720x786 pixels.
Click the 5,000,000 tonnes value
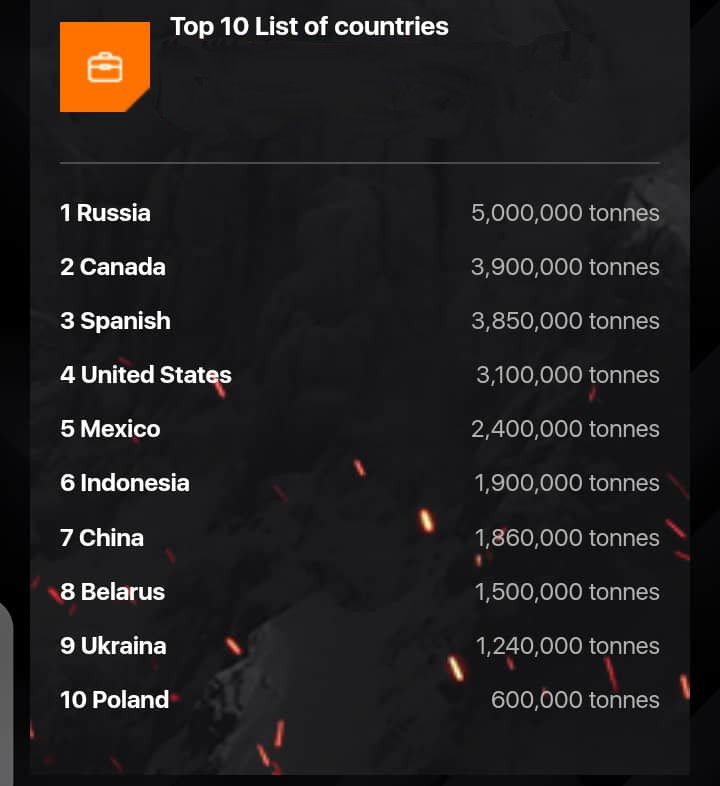click(565, 213)
